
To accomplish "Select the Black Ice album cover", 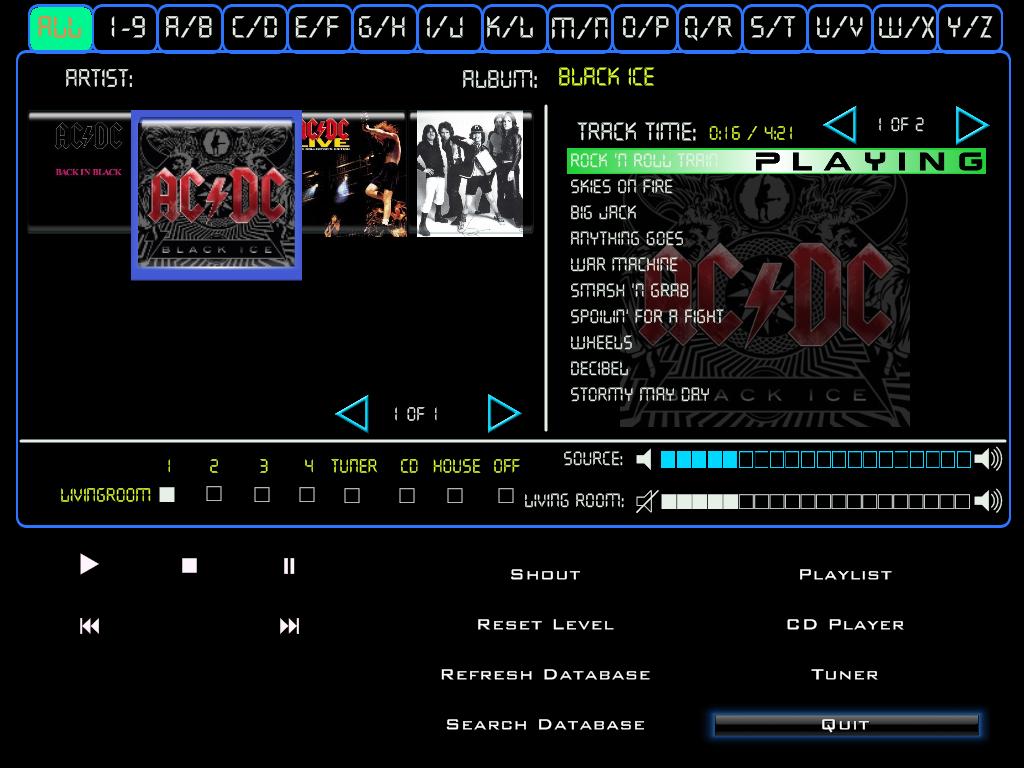I will (216, 195).
